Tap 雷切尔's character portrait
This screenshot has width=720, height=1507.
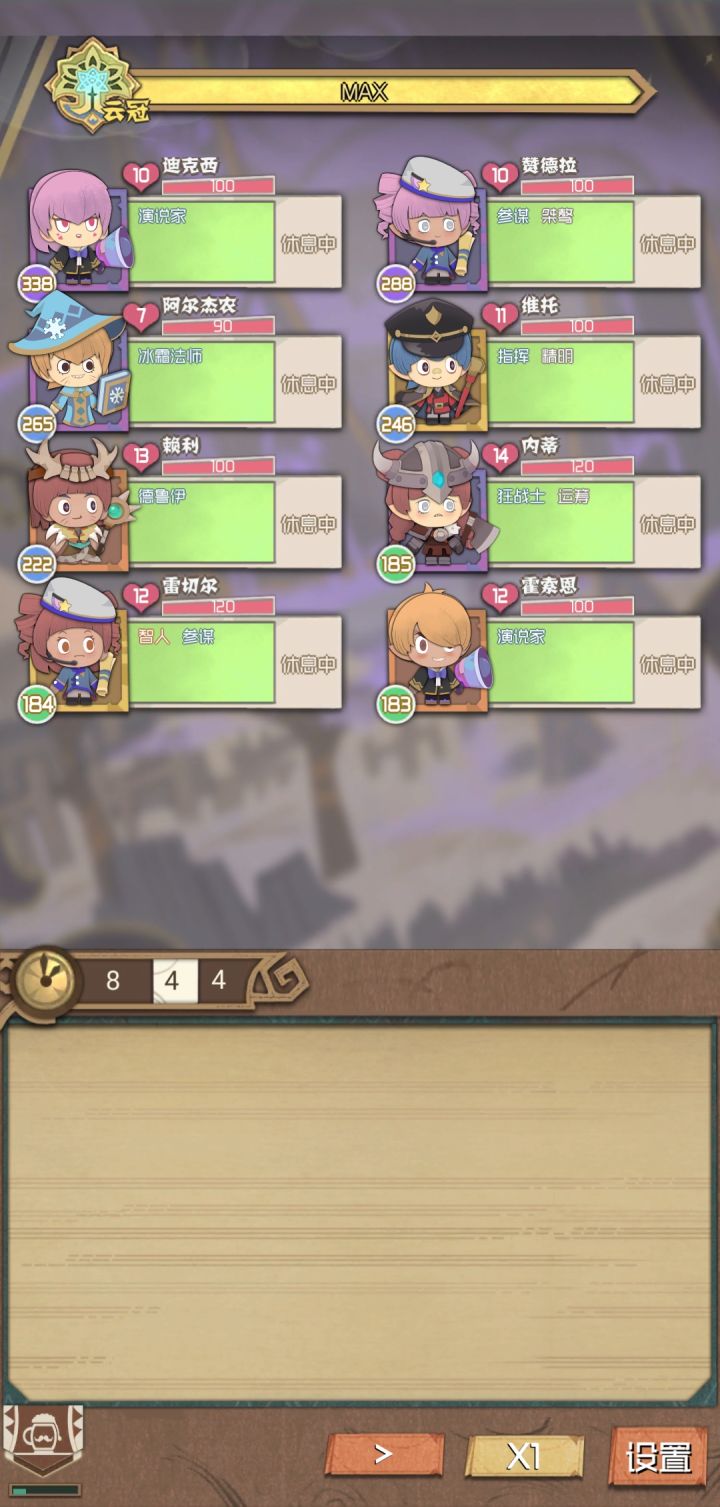click(x=72, y=650)
